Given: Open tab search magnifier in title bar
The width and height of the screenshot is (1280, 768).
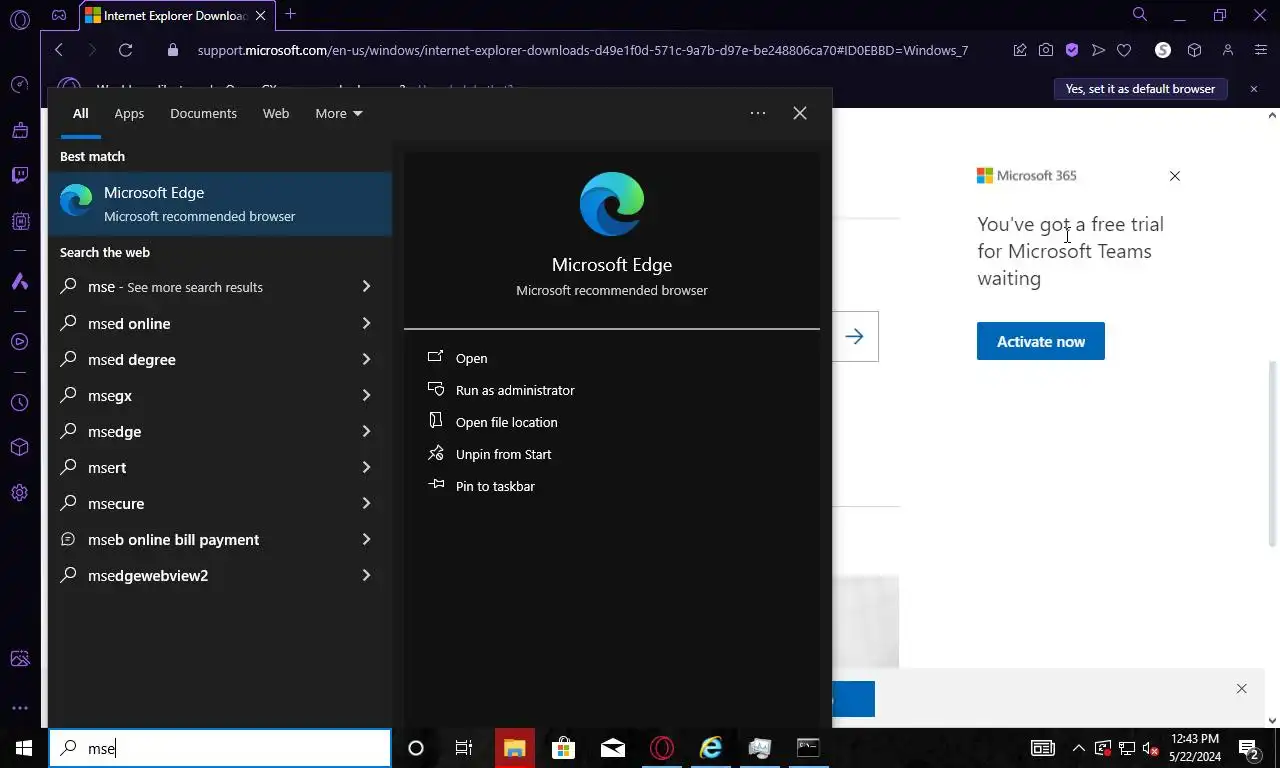Looking at the screenshot, I should coord(1140,14).
